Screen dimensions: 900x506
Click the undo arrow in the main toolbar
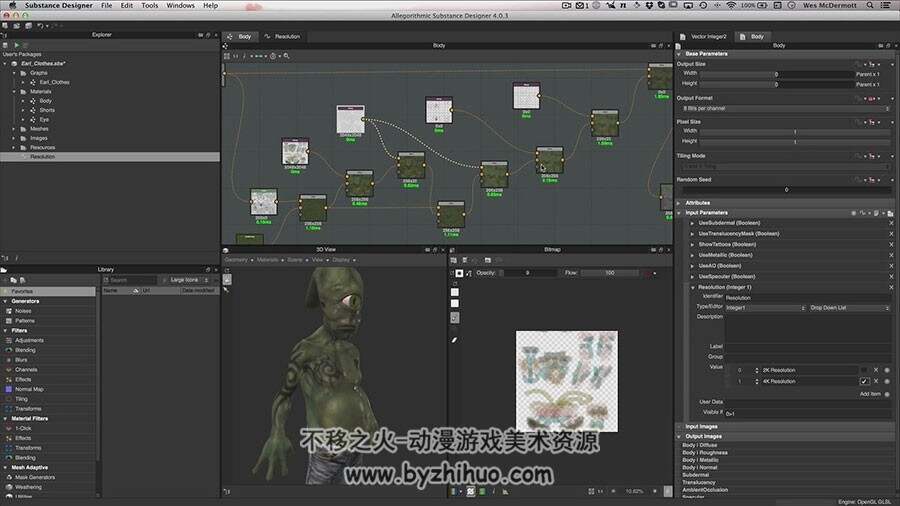pyautogui.click(x=40, y=26)
